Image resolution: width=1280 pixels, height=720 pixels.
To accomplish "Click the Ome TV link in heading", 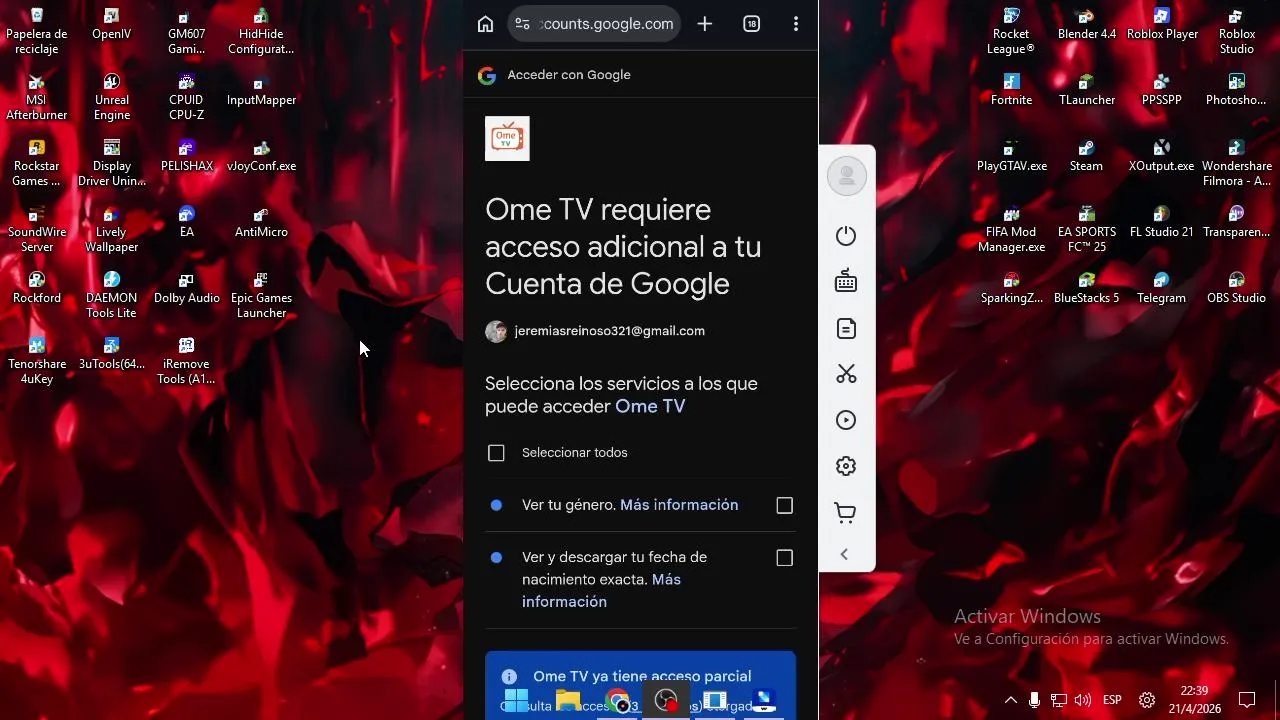I will (650, 406).
